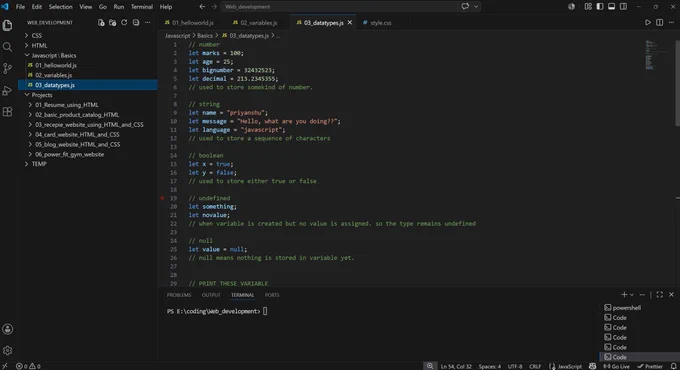The width and height of the screenshot is (680, 370).
Task: Close the 03_datatypes.js tab
Action: pyautogui.click(x=350, y=23)
